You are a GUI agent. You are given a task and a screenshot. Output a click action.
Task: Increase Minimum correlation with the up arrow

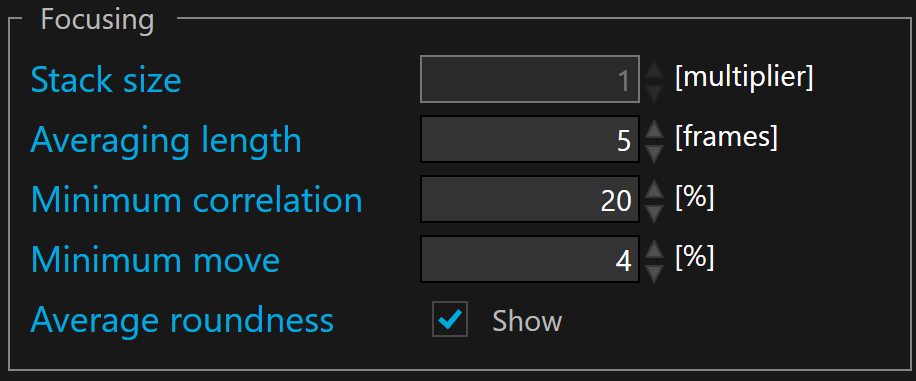[x=654, y=189]
